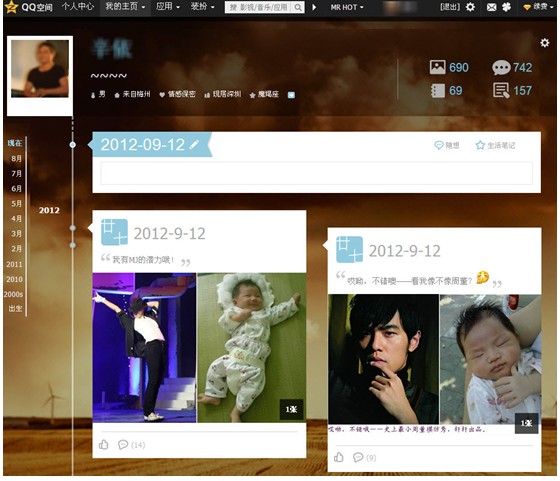Expand the 应用 dropdown menu
This screenshot has height=481, width=560.
168,6
